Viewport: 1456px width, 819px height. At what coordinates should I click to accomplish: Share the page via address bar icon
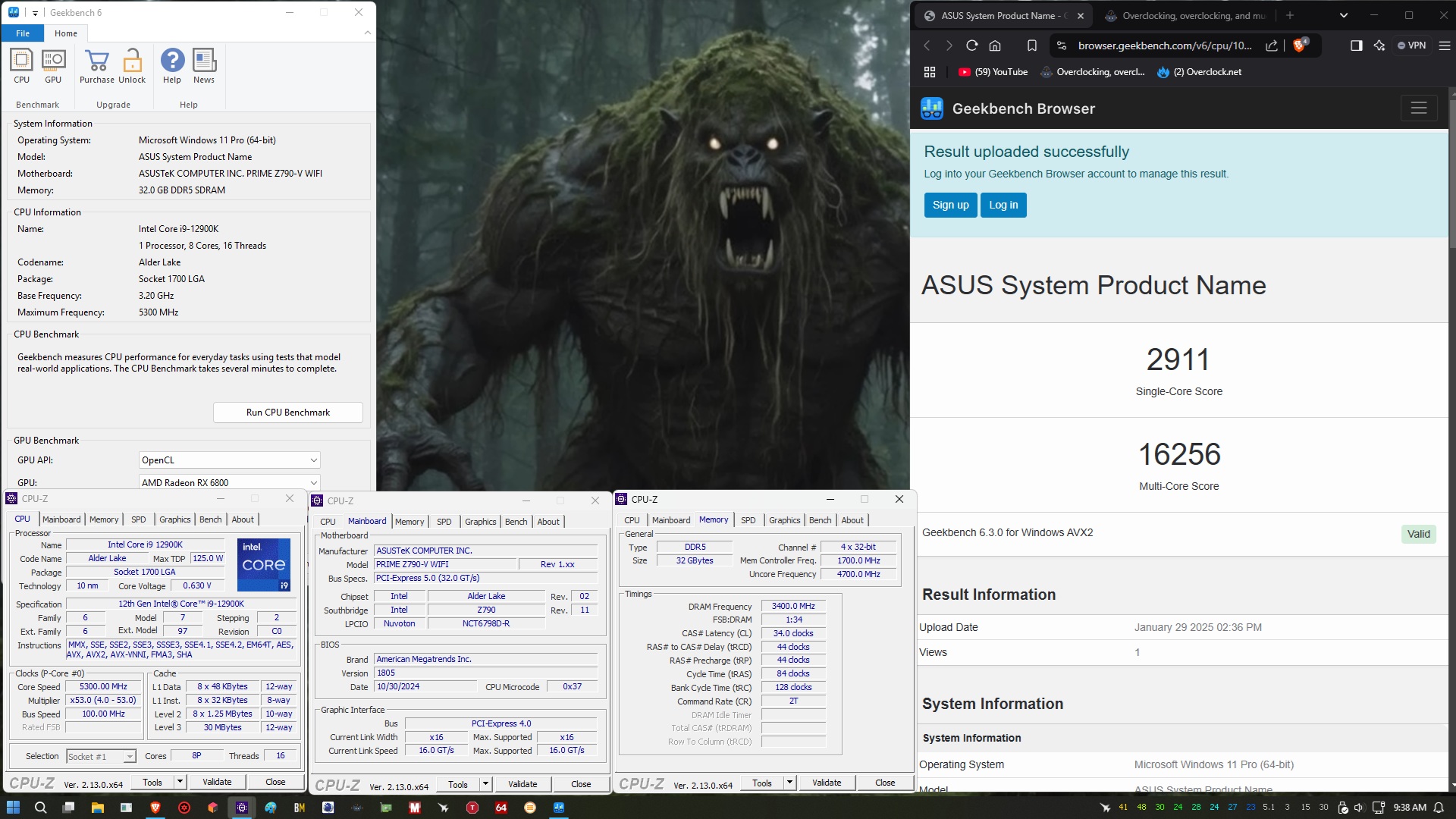coord(1272,45)
